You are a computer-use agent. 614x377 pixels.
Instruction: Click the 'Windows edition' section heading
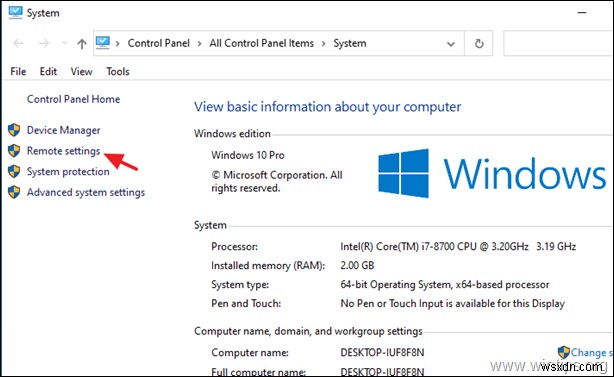pyautogui.click(x=232, y=133)
